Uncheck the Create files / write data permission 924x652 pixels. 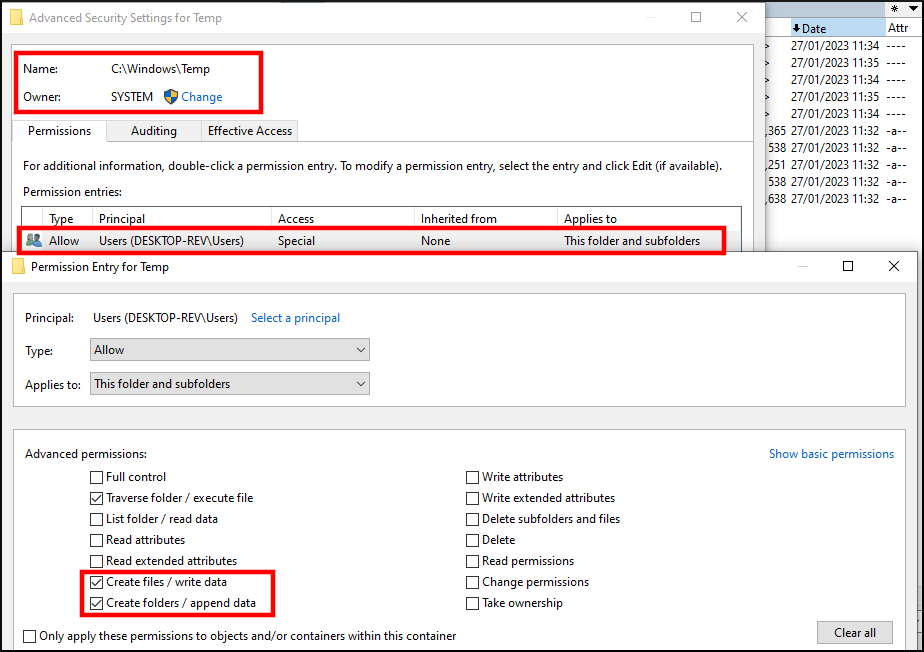tap(96, 581)
